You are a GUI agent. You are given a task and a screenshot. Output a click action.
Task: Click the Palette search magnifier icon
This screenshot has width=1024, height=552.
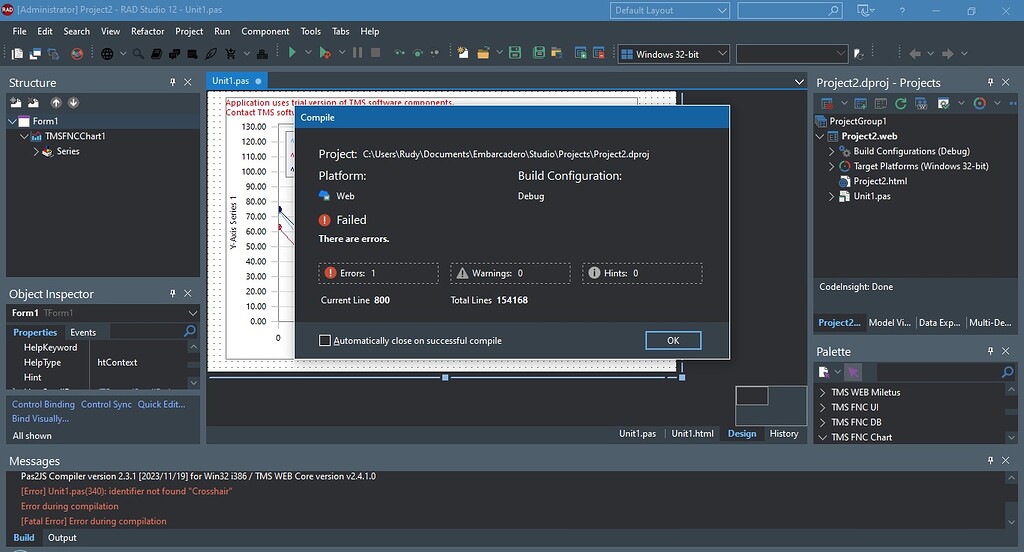pyautogui.click(x=1007, y=372)
